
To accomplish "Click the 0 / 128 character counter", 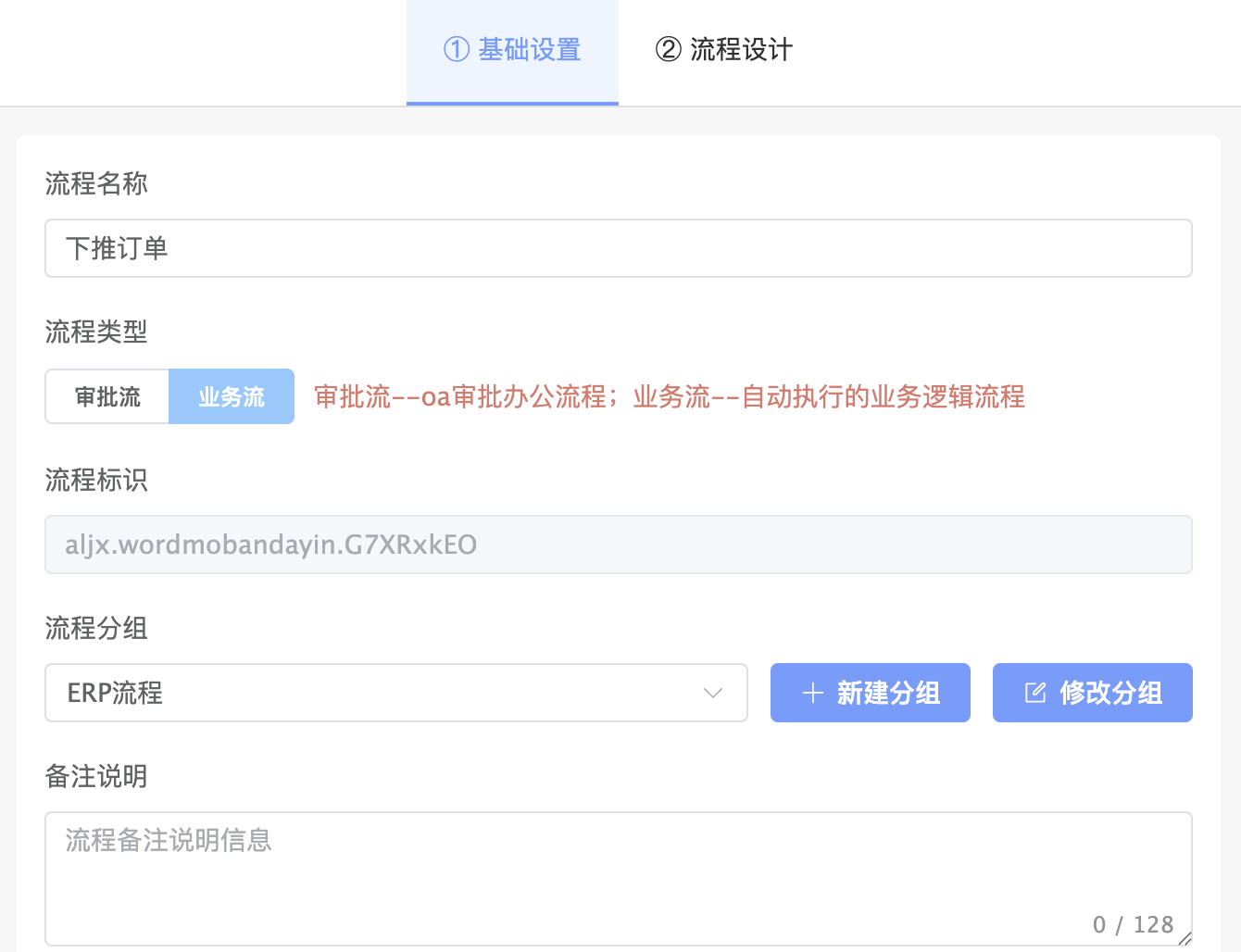I will point(1133,924).
